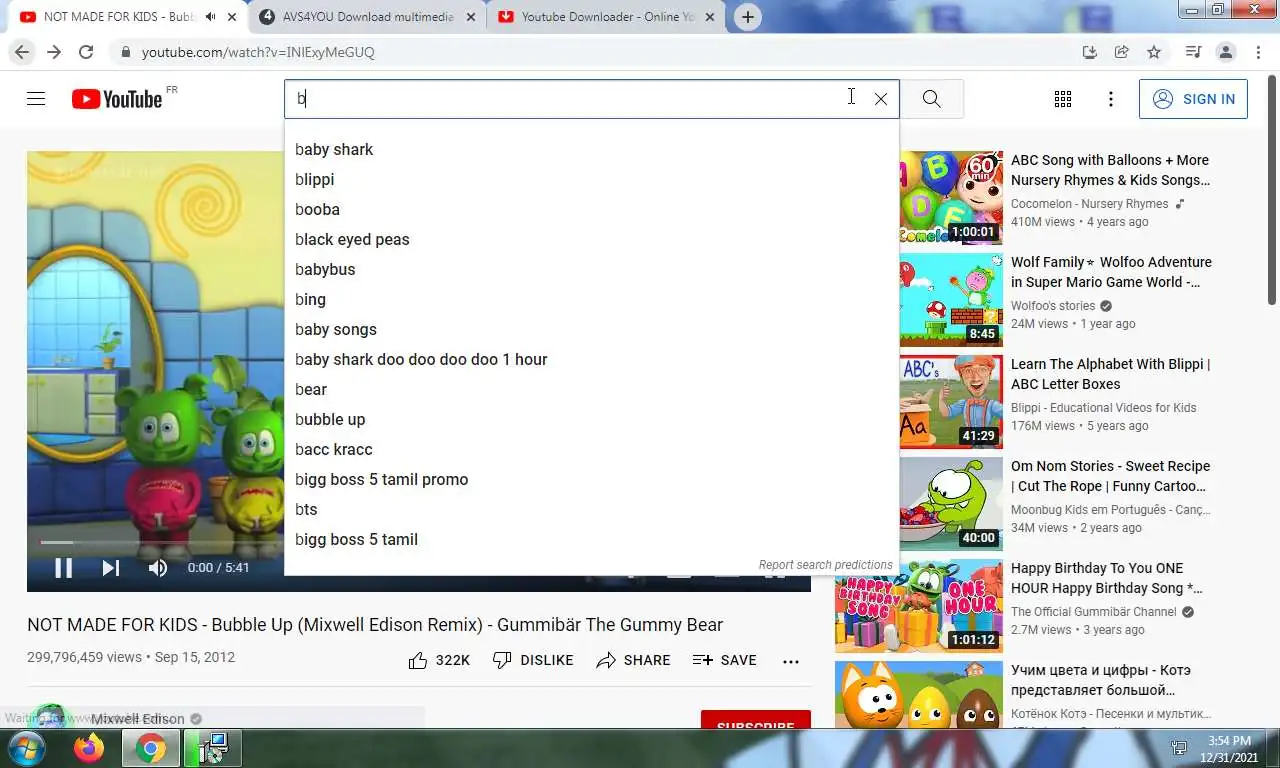Run search with the magnifier button
The height and width of the screenshot is (768, 1280).
[x=931, y=99]
